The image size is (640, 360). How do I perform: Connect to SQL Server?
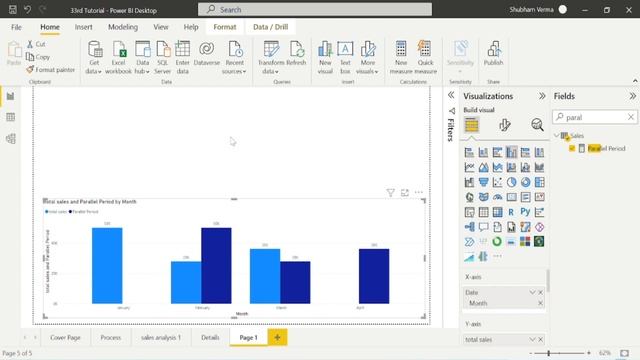[x=162, y=58]
